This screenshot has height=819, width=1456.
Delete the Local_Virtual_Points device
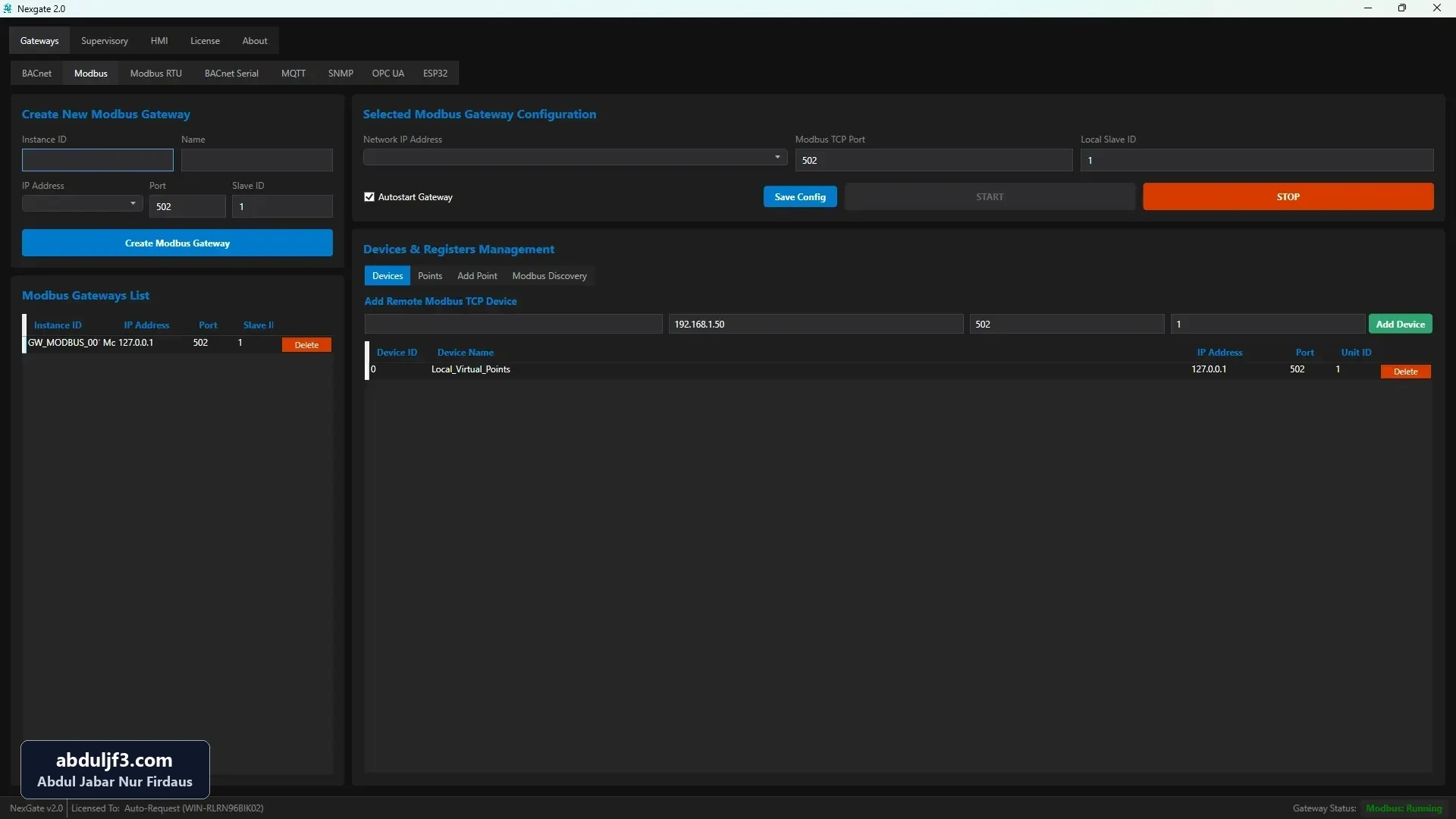[1405, 372]
